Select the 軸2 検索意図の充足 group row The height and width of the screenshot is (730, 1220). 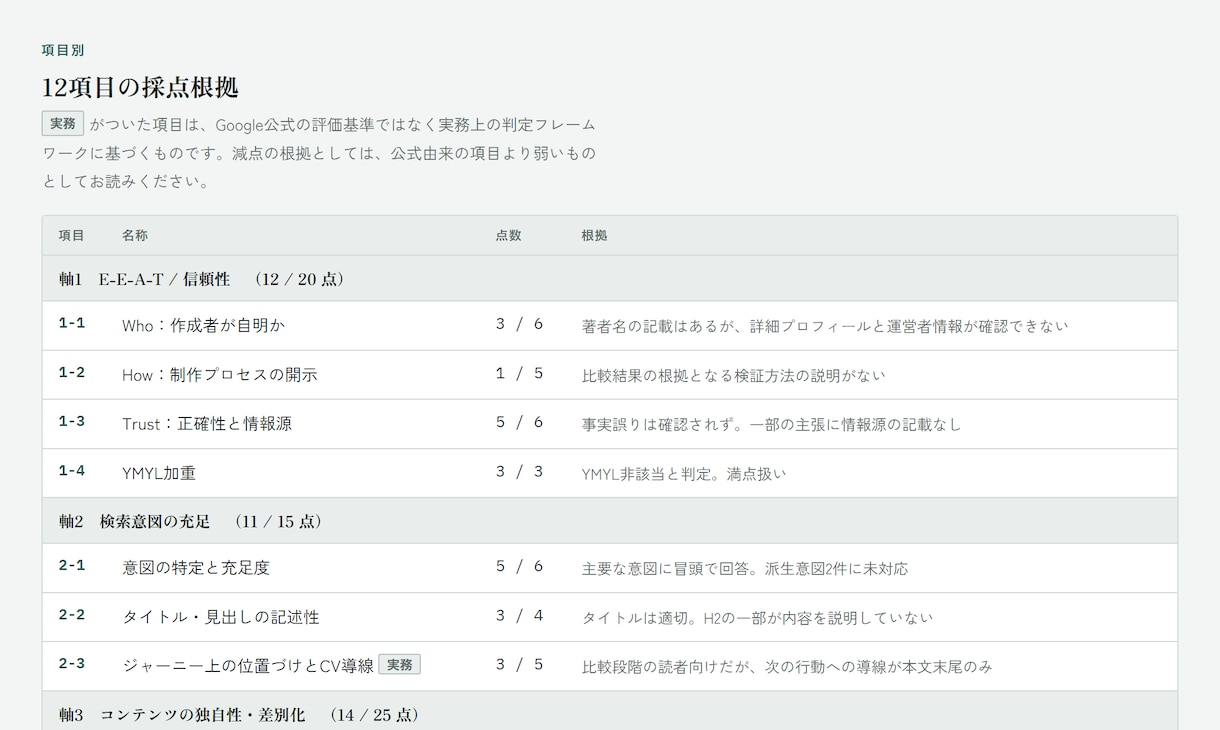(610, 521)
